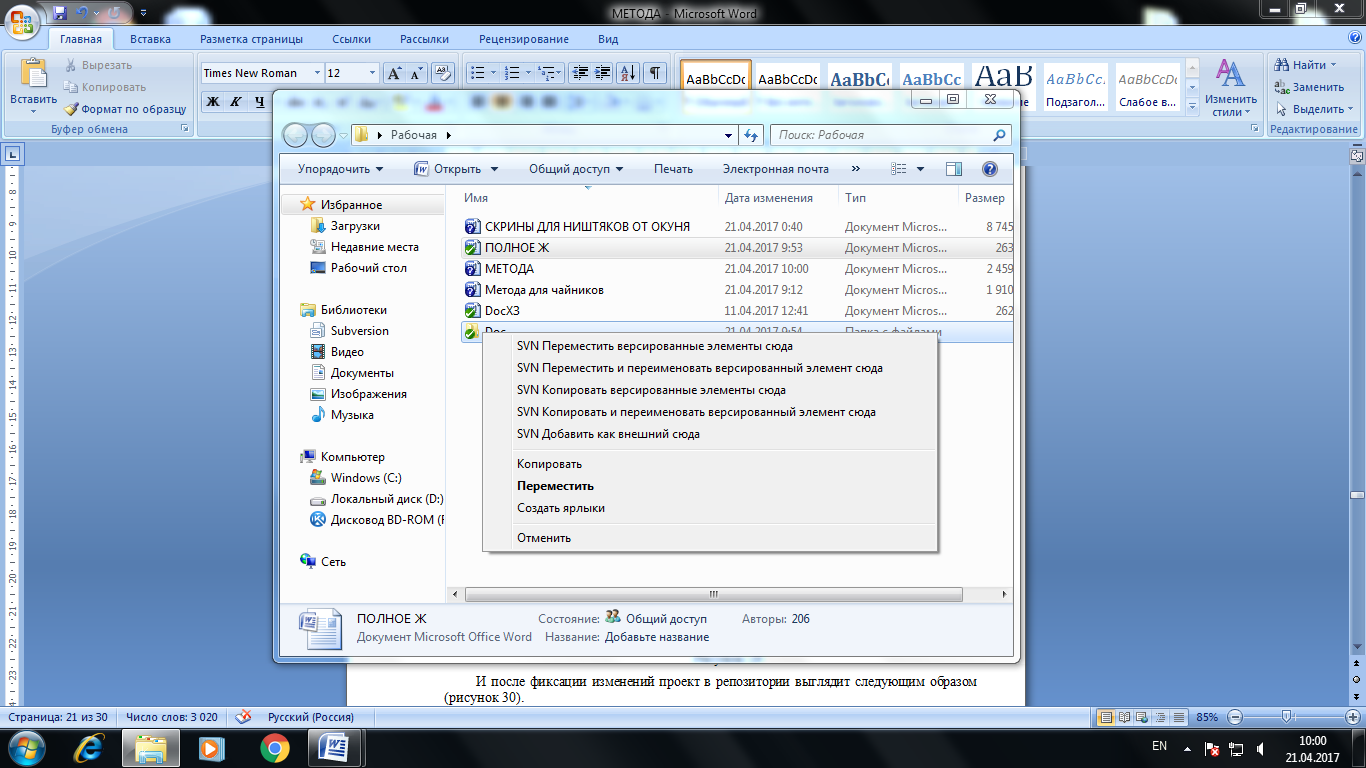
Task: Click Format Painter (Формат по образцу)
Action: pyautogui.click(x=126, y=109)
